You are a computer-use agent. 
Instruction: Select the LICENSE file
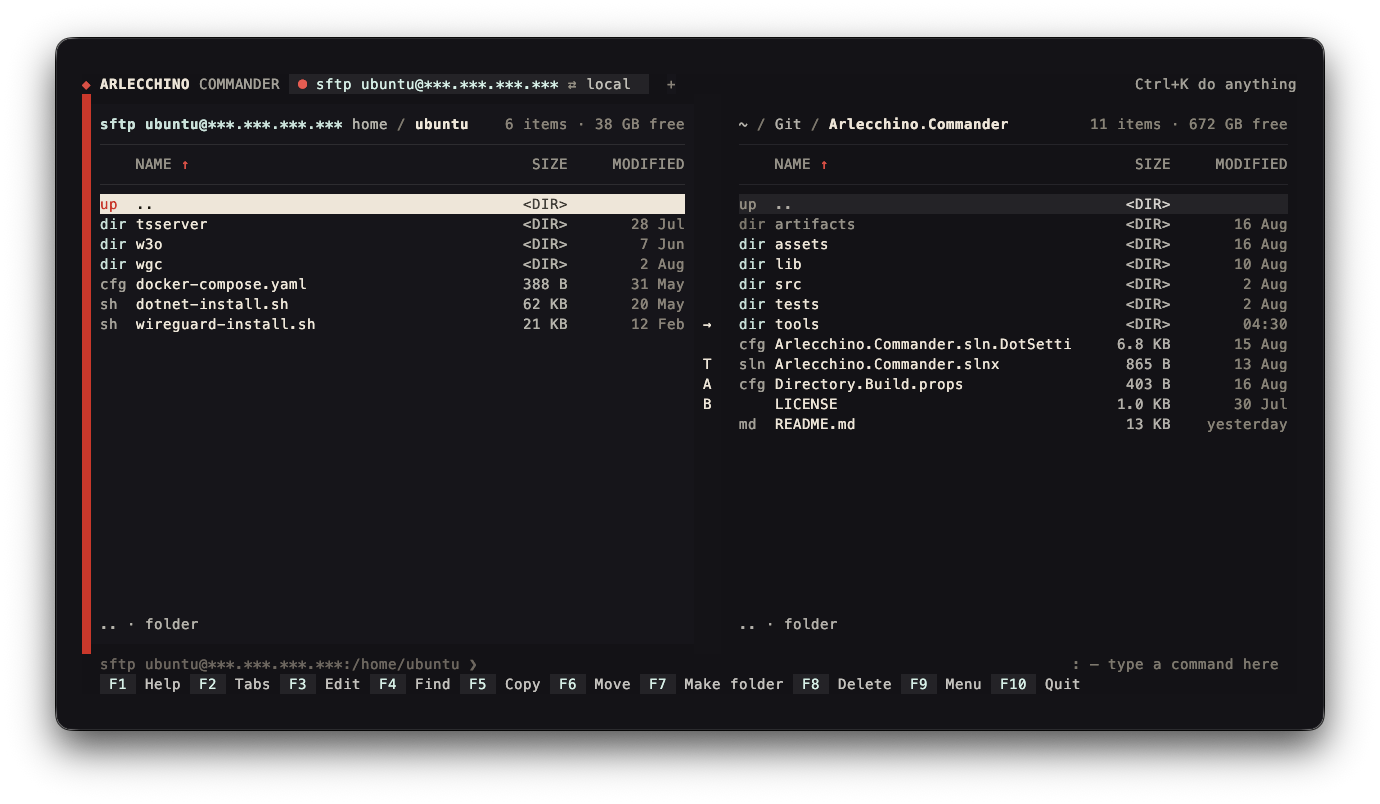point(1013,404)
